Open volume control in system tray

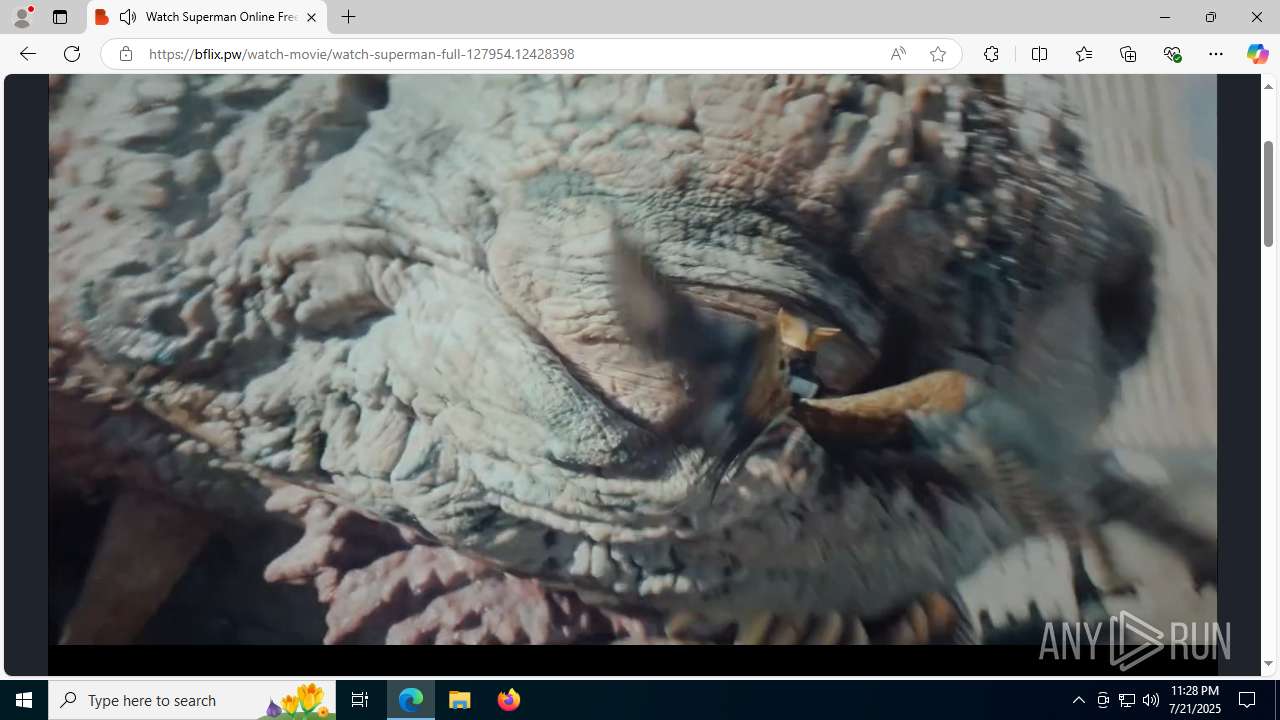coord(1151,700)
